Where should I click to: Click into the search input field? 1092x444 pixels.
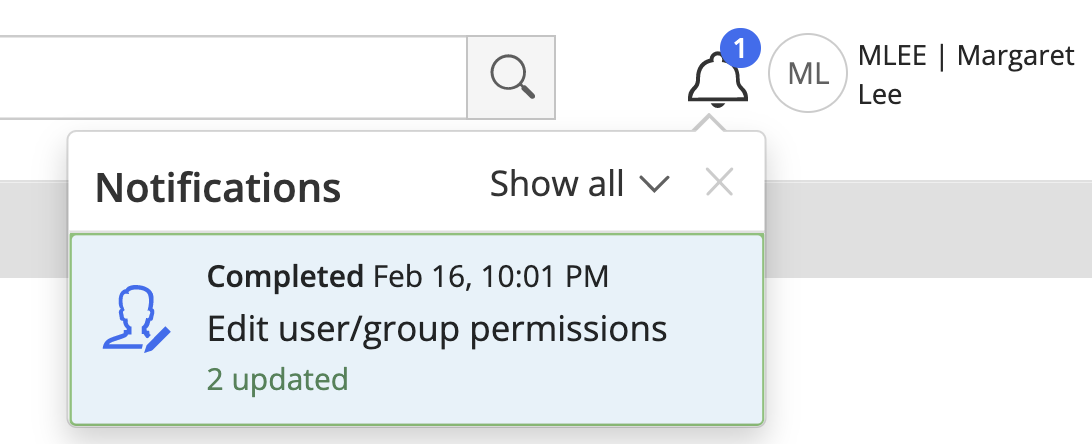[230, 77]
